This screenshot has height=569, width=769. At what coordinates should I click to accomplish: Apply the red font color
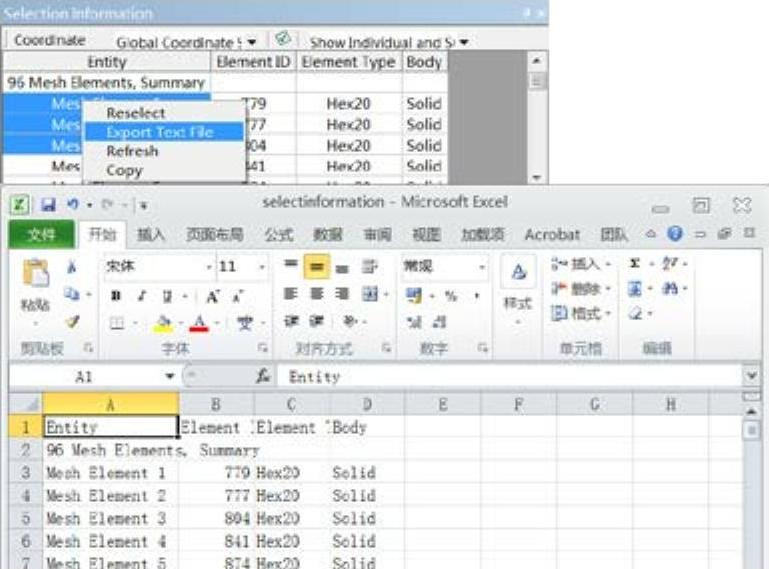click(199, 324)
